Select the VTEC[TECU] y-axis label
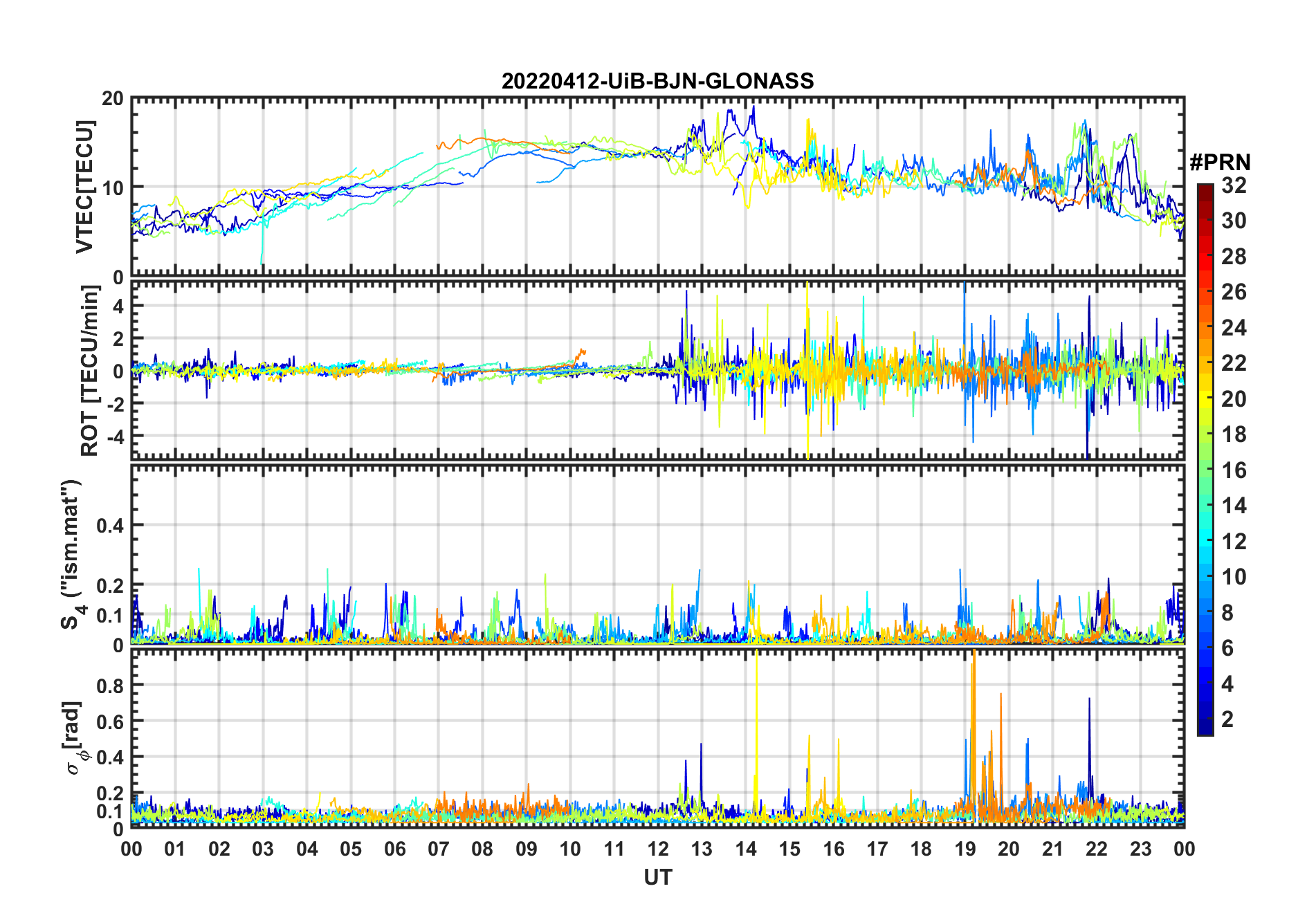 pos(84,187)
